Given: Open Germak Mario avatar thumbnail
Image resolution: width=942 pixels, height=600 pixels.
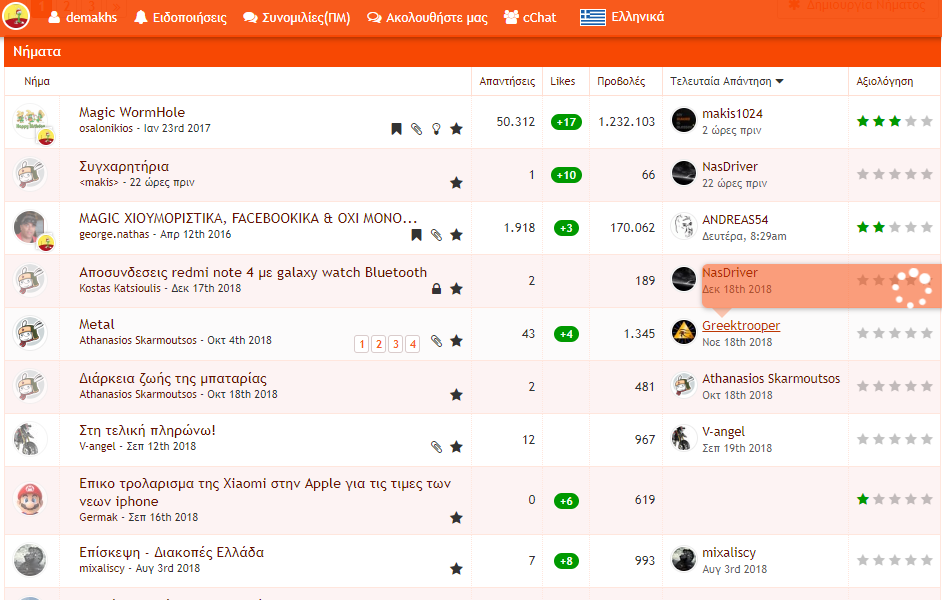Looking at the screenshot, I should [30, 499].
